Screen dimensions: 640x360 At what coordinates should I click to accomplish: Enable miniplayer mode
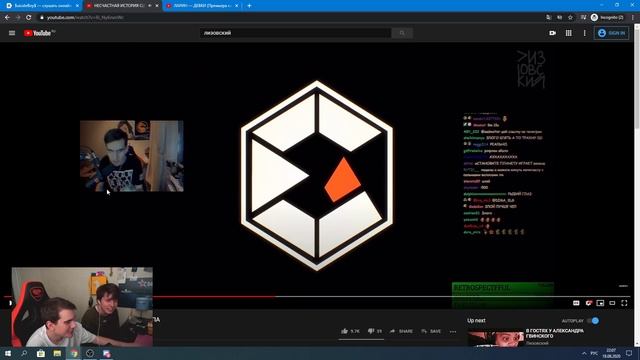click(x=600, y=303)
